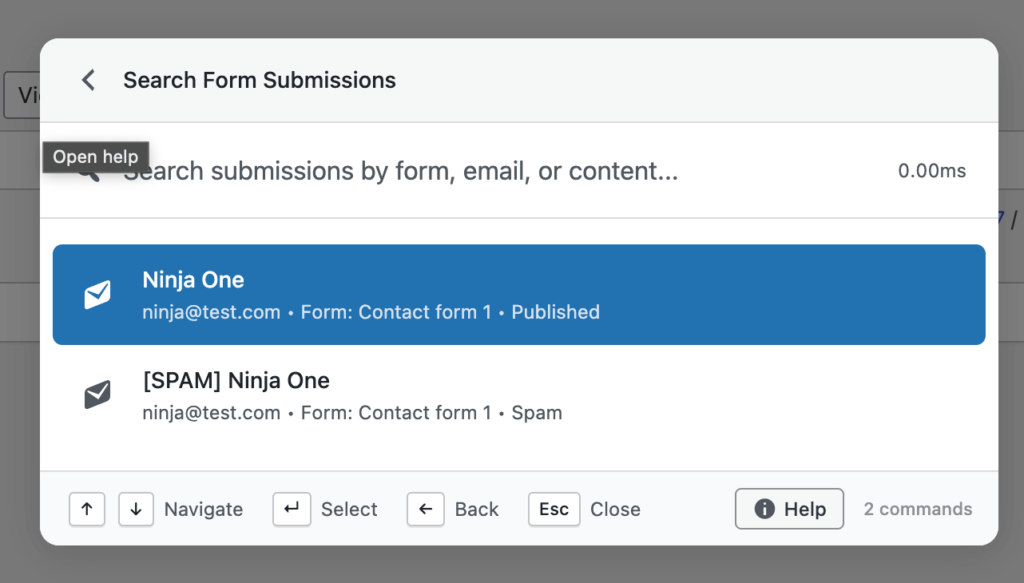Click the info icon inside the Help button
The height and width of the screenshot is (583, 1024).
767,509
